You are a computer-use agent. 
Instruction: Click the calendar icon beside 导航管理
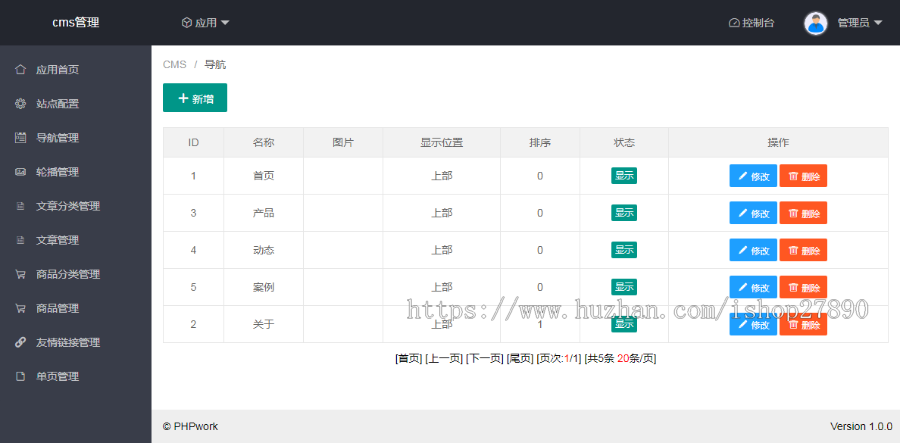pyautogui.click(x=21, y=138)
